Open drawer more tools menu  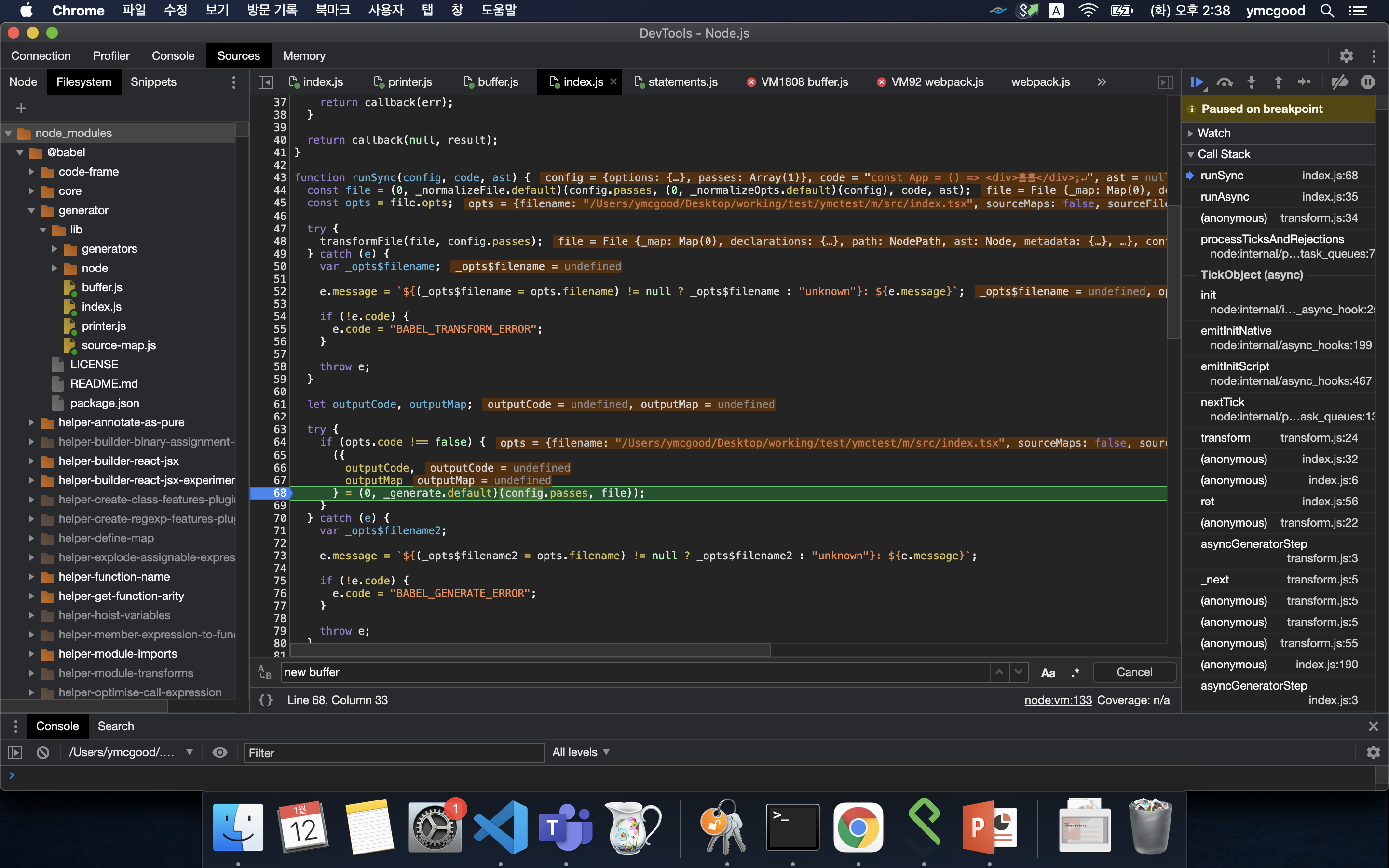click(x=15, y=726)
